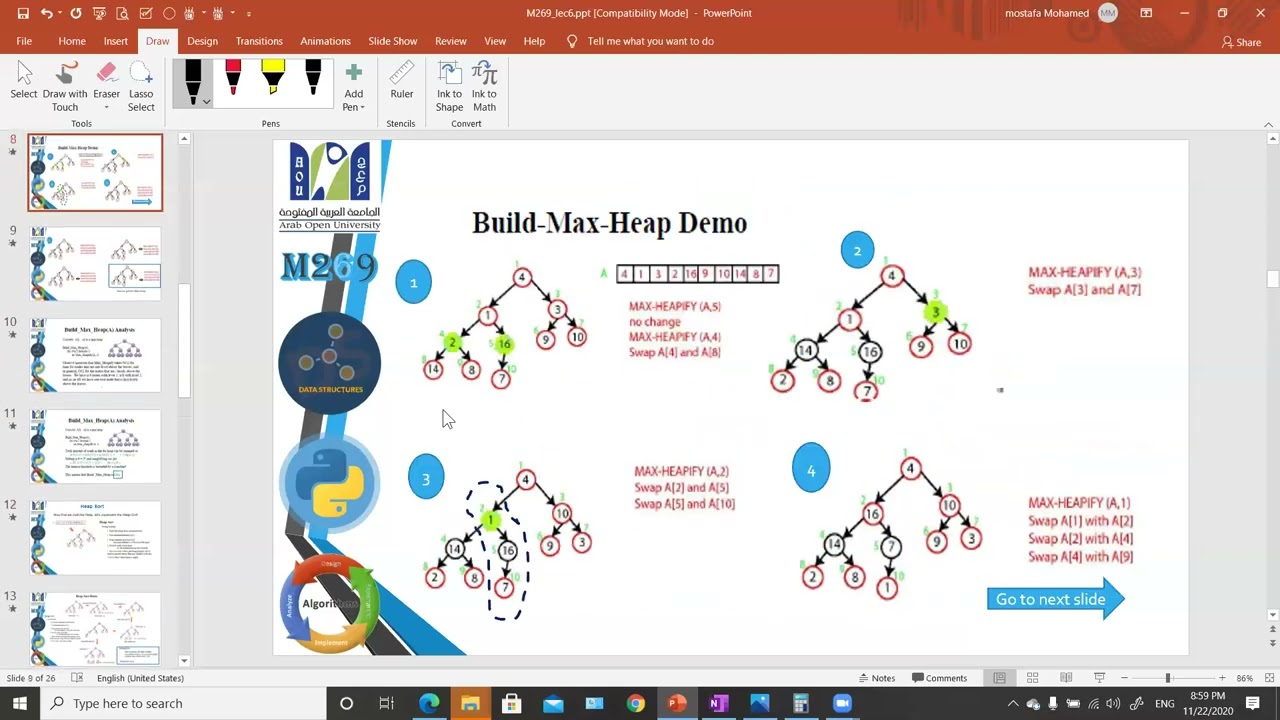
Task: Click the Go to next slide arrow
Action: pos(1055,599)
